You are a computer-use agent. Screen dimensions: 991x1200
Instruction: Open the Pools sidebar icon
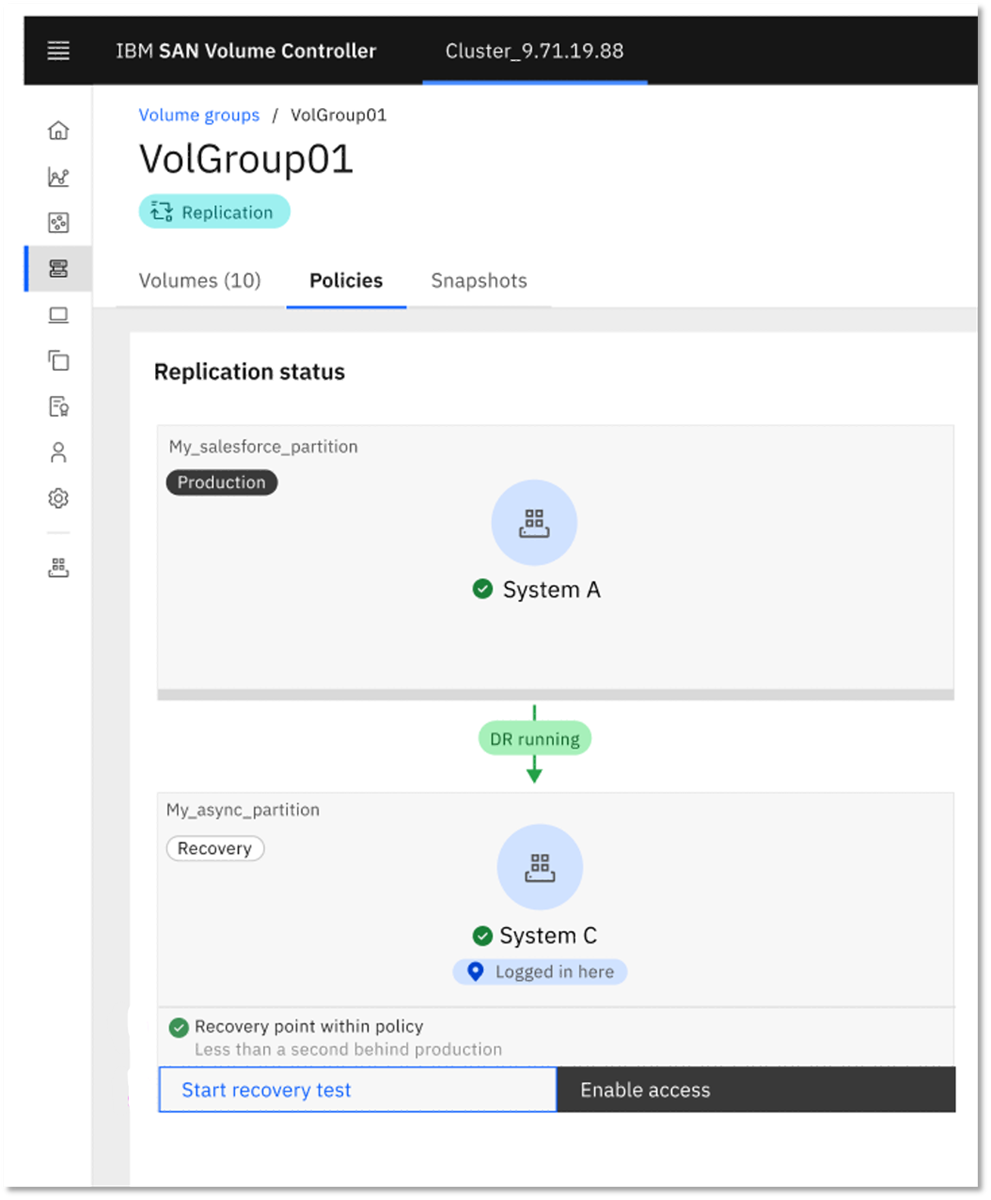[x=57, y=222]
